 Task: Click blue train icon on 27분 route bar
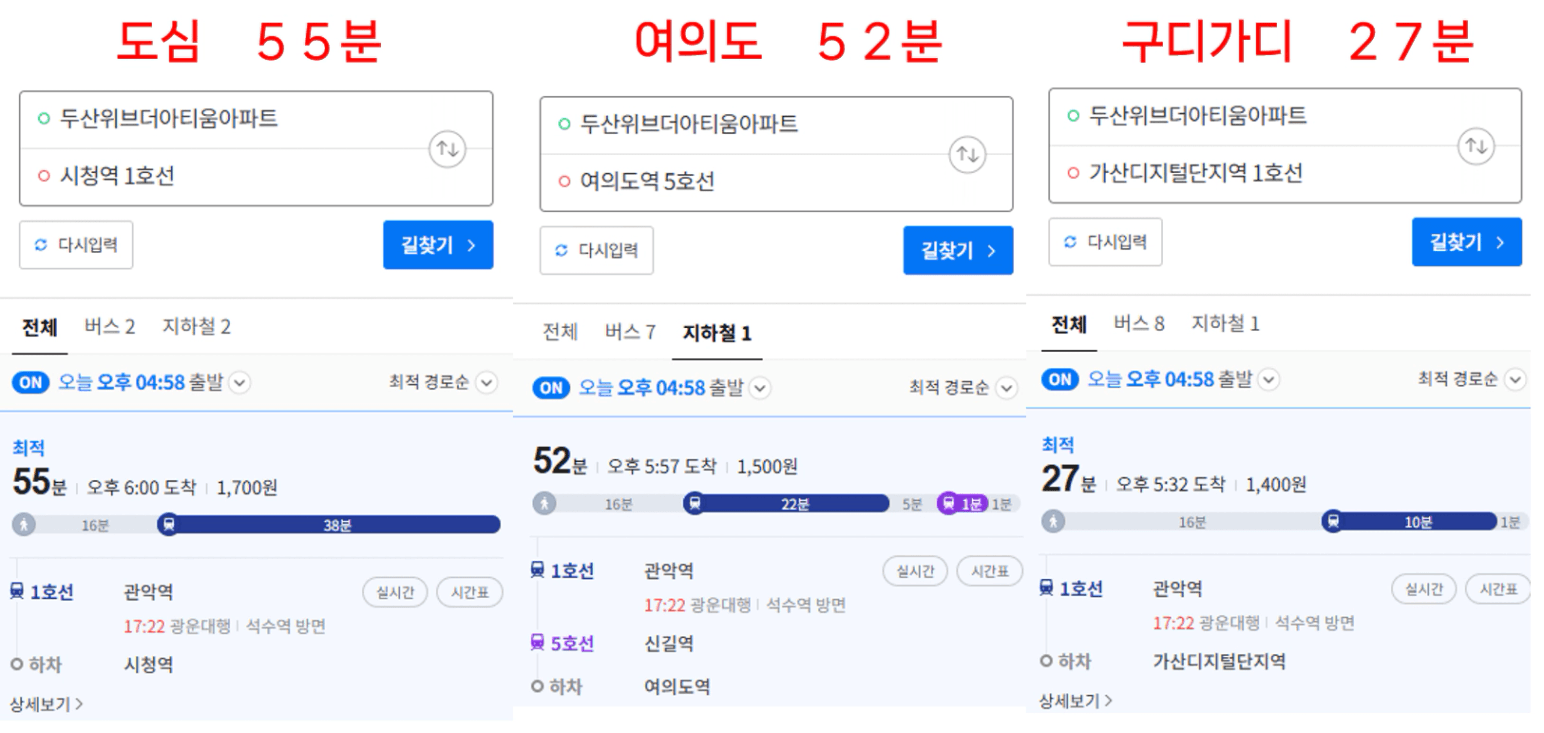1332,521
